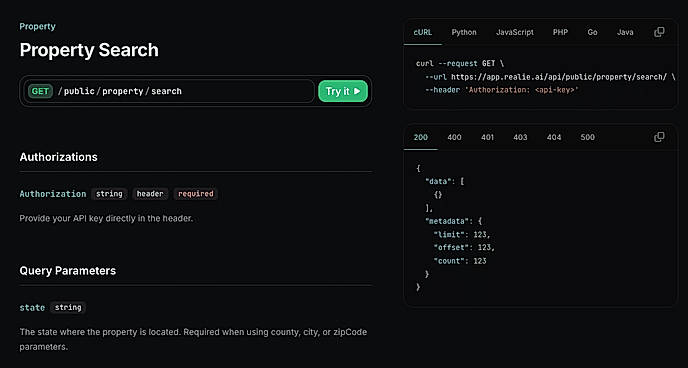View the 400 response tab

tap(454, 137)
